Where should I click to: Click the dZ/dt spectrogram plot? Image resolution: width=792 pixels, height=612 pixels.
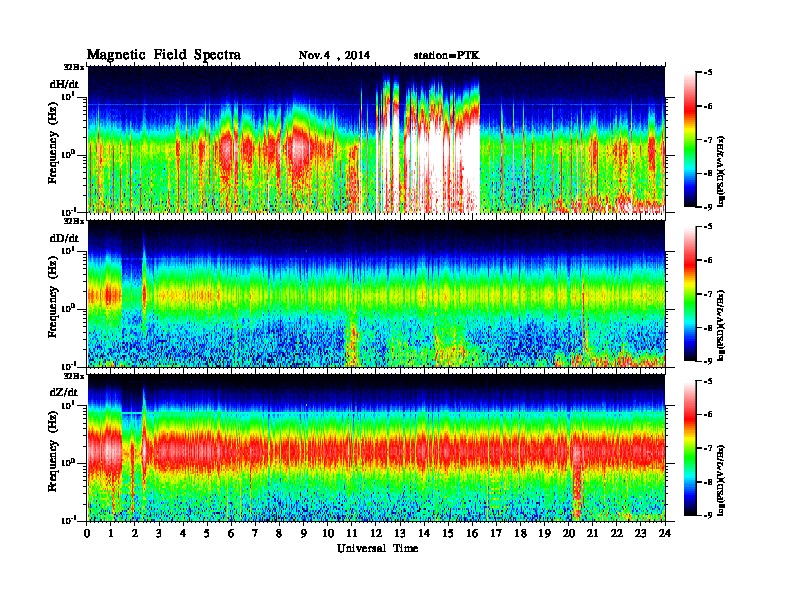click(x=376, y=447)
